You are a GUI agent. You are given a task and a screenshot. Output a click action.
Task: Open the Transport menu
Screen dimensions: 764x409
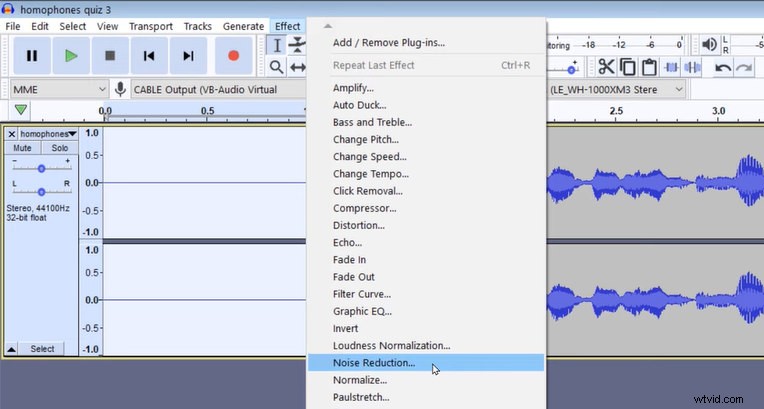click(x=151, y=26)
